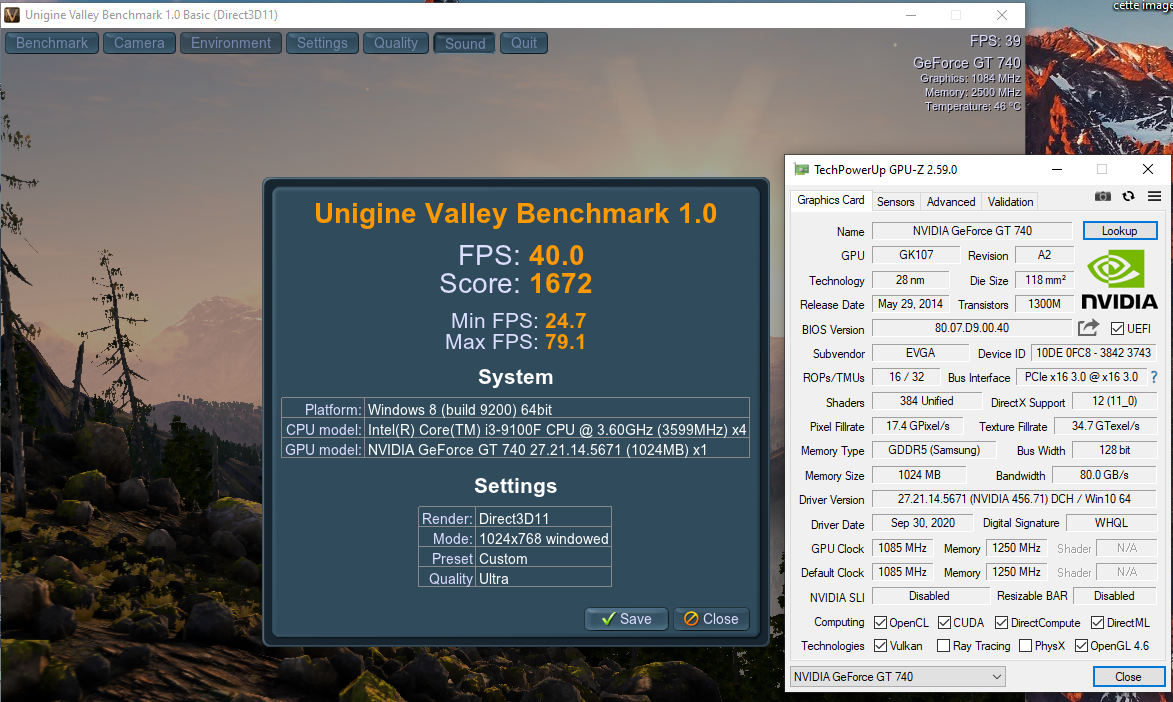Image resolution: width=1173 pixels, height=702 pixels.
Task: Click the CPU model row in System table
Action: point(515,430)
